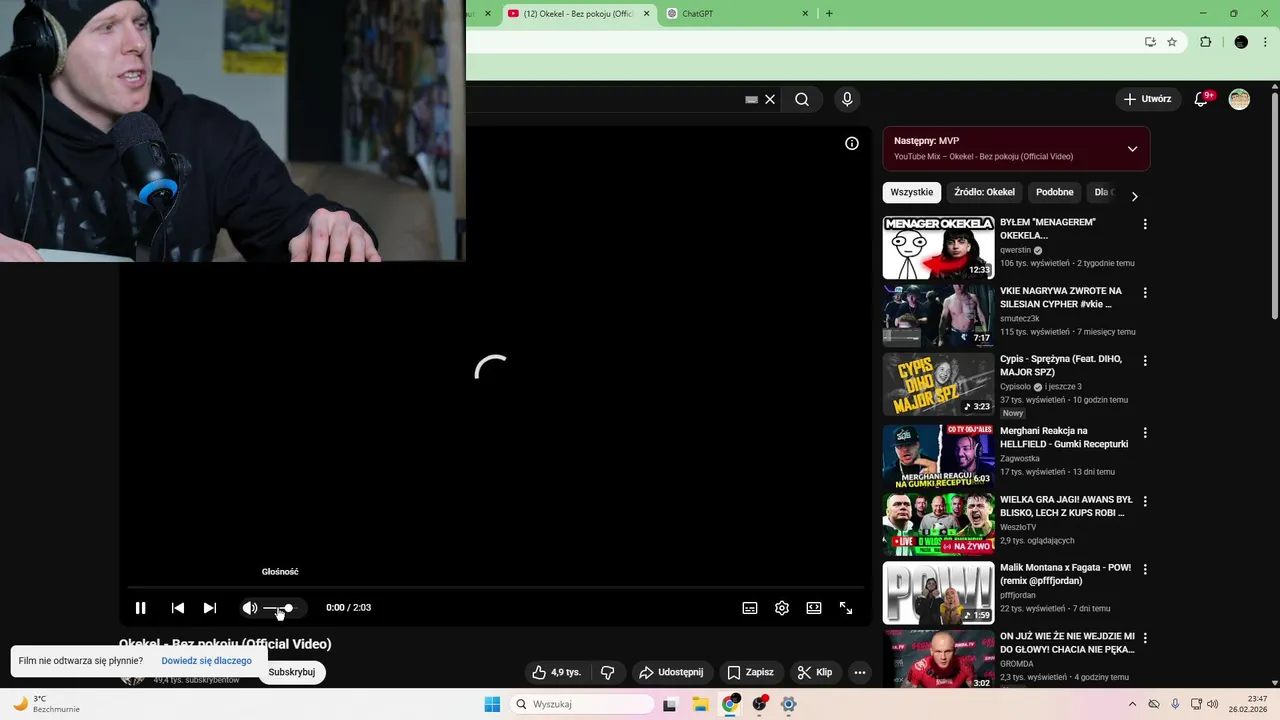Click the Utwórz create button
1280x720 pixels.
pos(1147,99)
